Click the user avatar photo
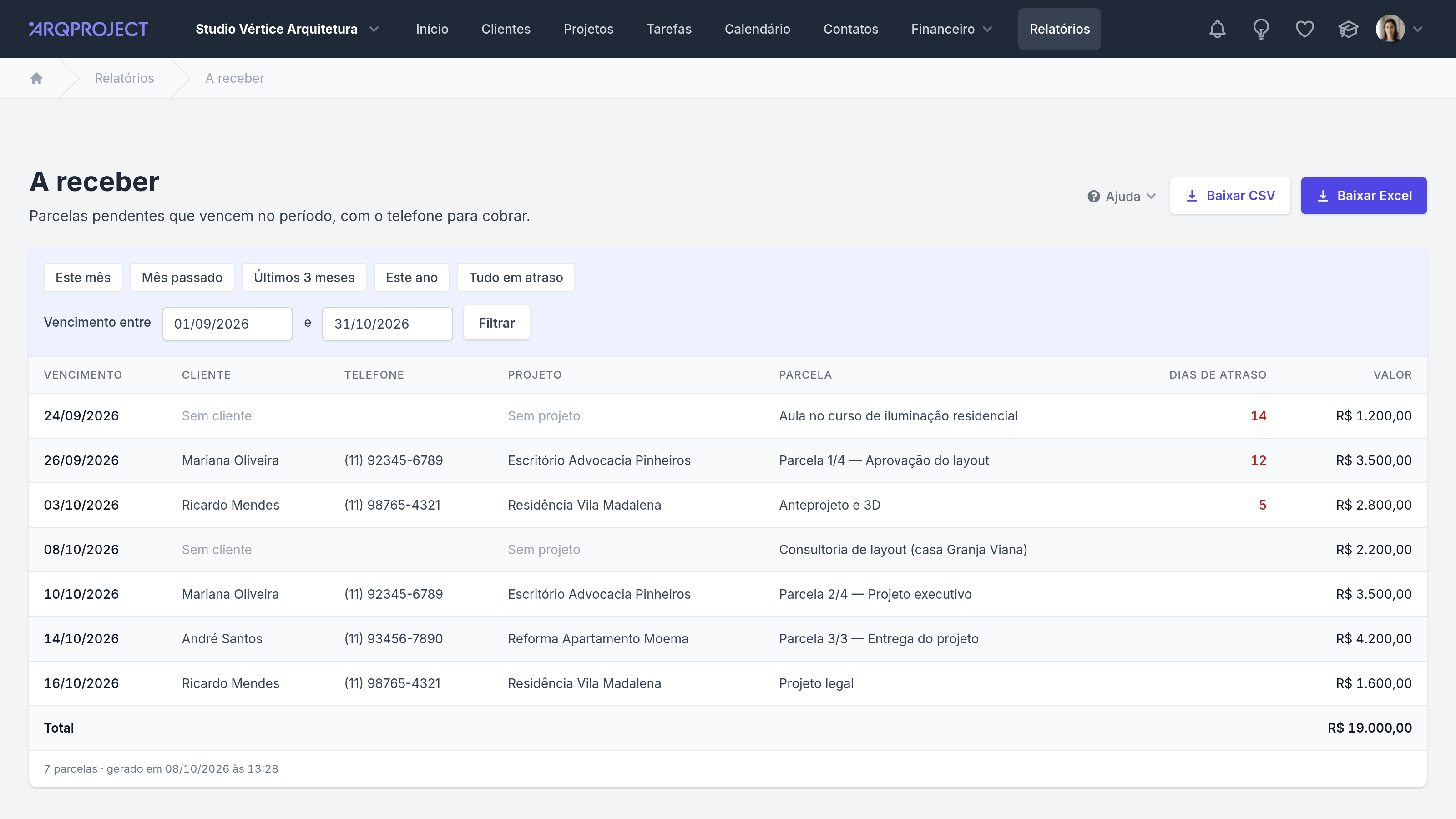This screenshot has height=819, width=1456. click(1390, 29)
